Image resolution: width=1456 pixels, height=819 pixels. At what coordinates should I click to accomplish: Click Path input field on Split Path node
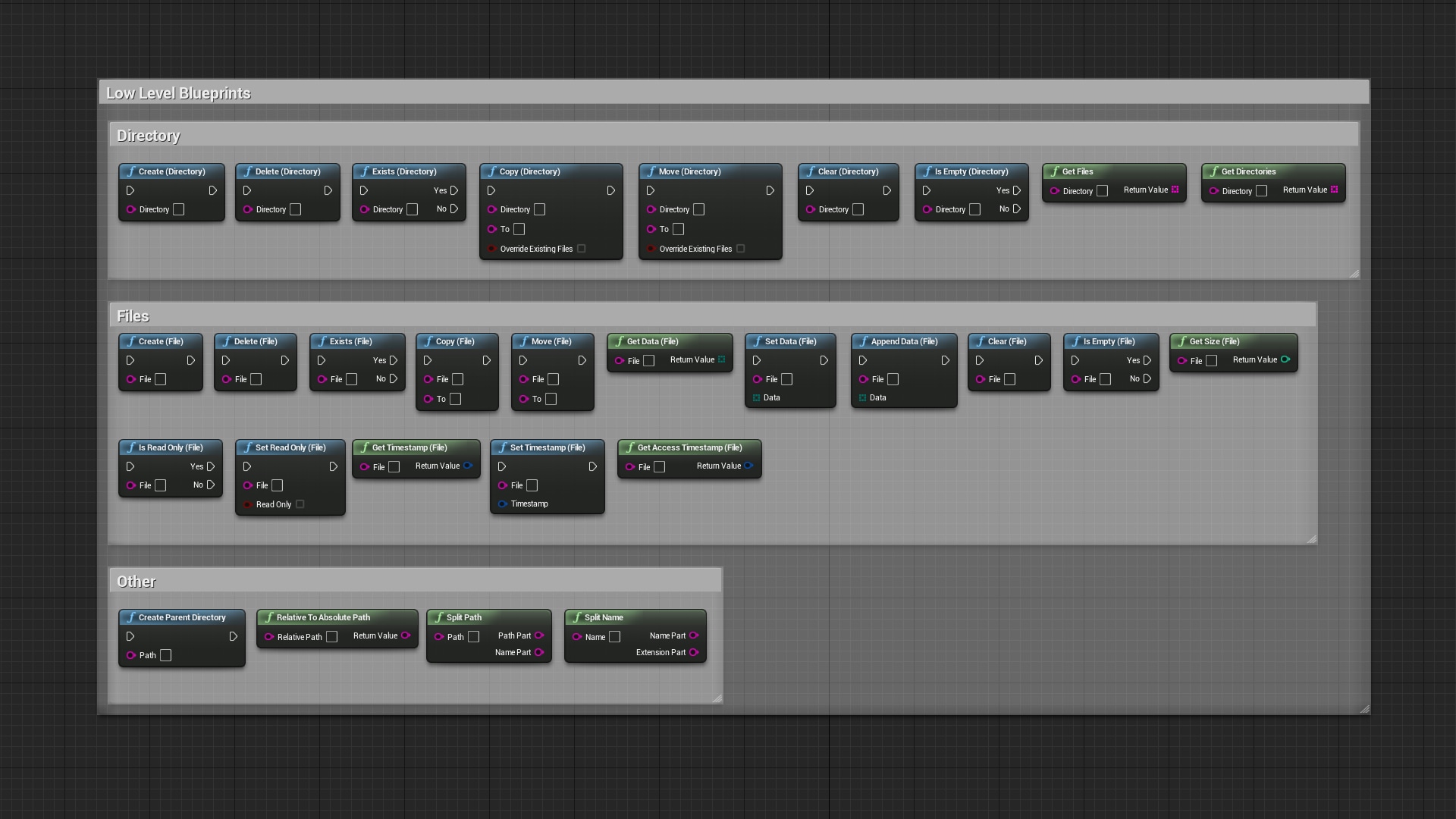tap(474, 637)
